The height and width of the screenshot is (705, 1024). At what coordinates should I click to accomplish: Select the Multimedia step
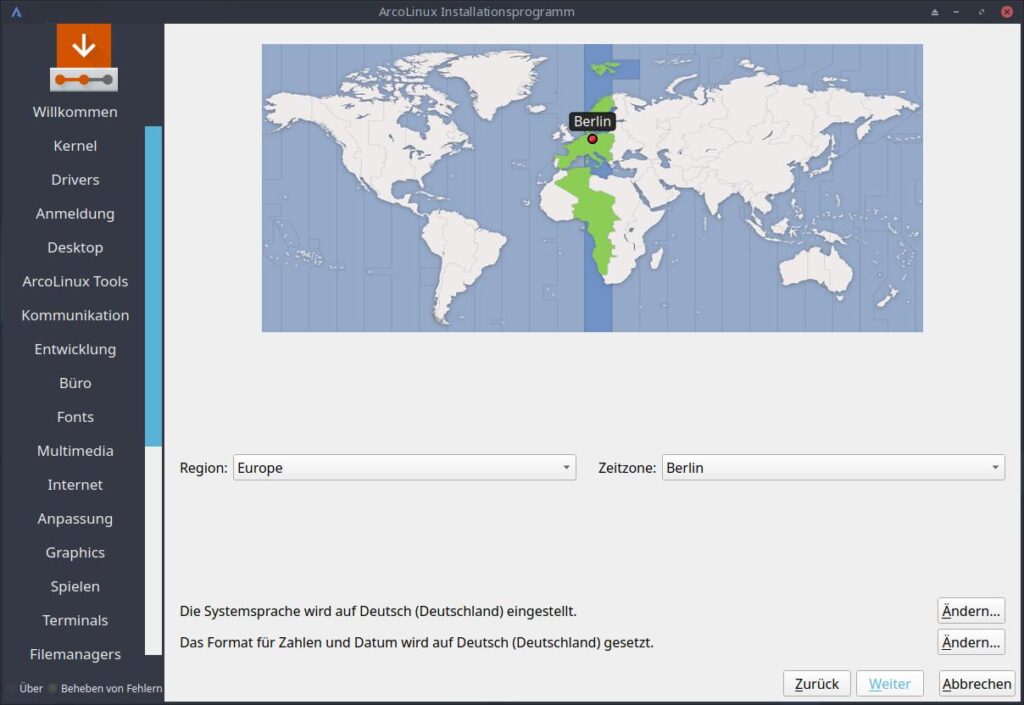75,451
